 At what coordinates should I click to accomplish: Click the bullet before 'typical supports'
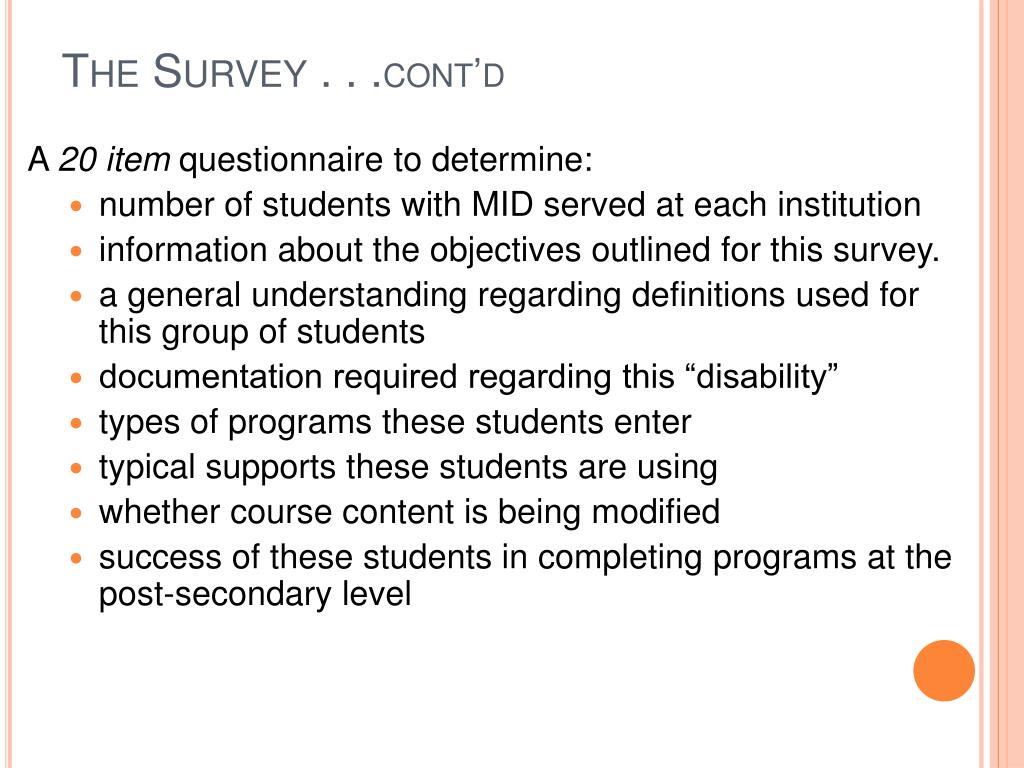pos(76,468)
